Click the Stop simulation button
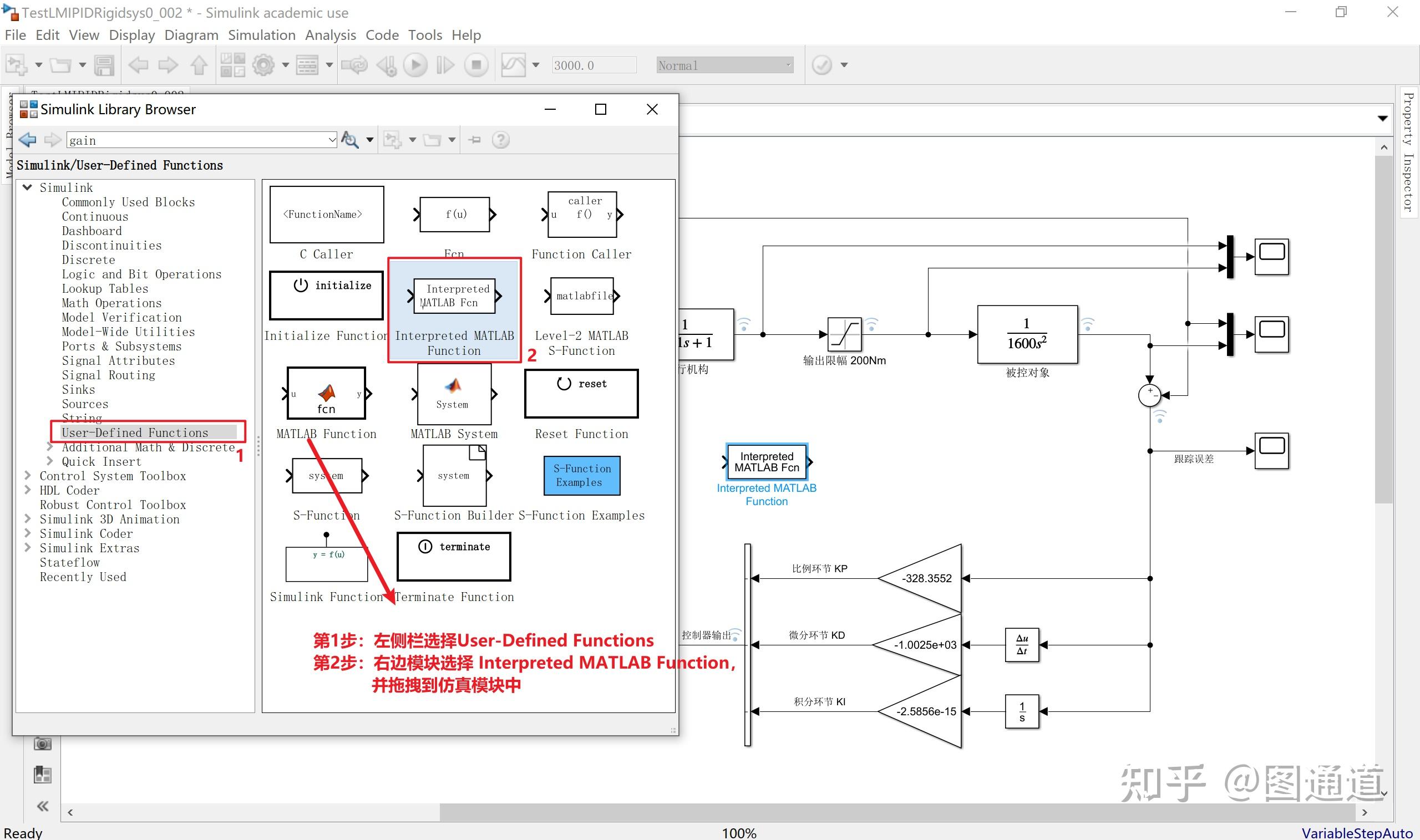The image size is (1420, 840). pyautogui.click(x=476, y=65)
